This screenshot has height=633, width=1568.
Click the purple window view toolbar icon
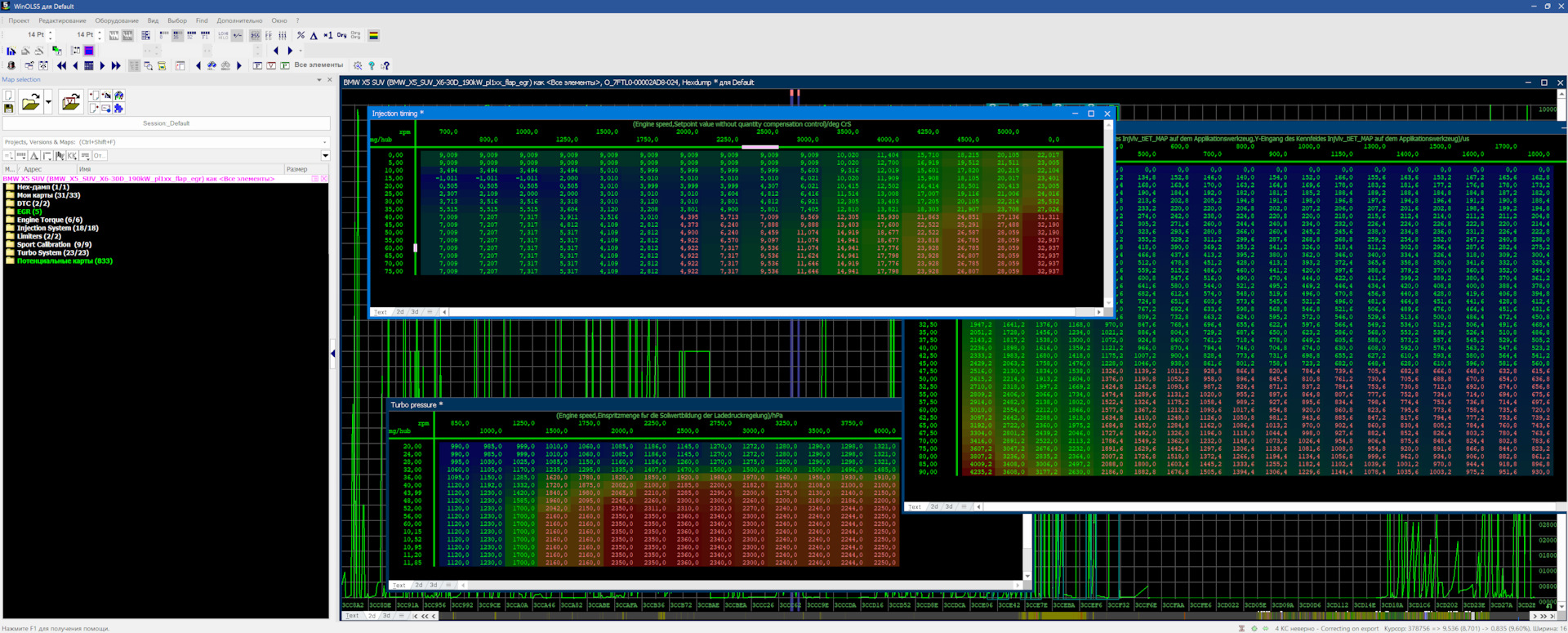(x=89, y=51)
